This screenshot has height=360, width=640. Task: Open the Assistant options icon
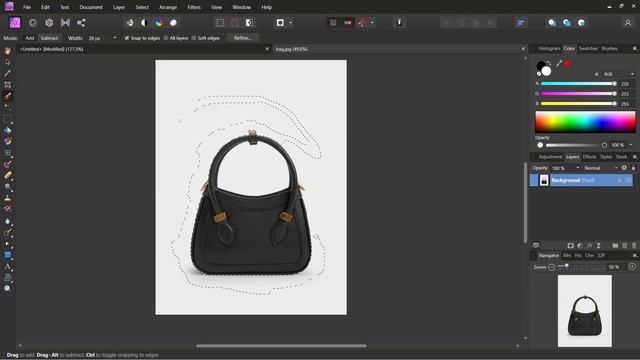[400, 23]
